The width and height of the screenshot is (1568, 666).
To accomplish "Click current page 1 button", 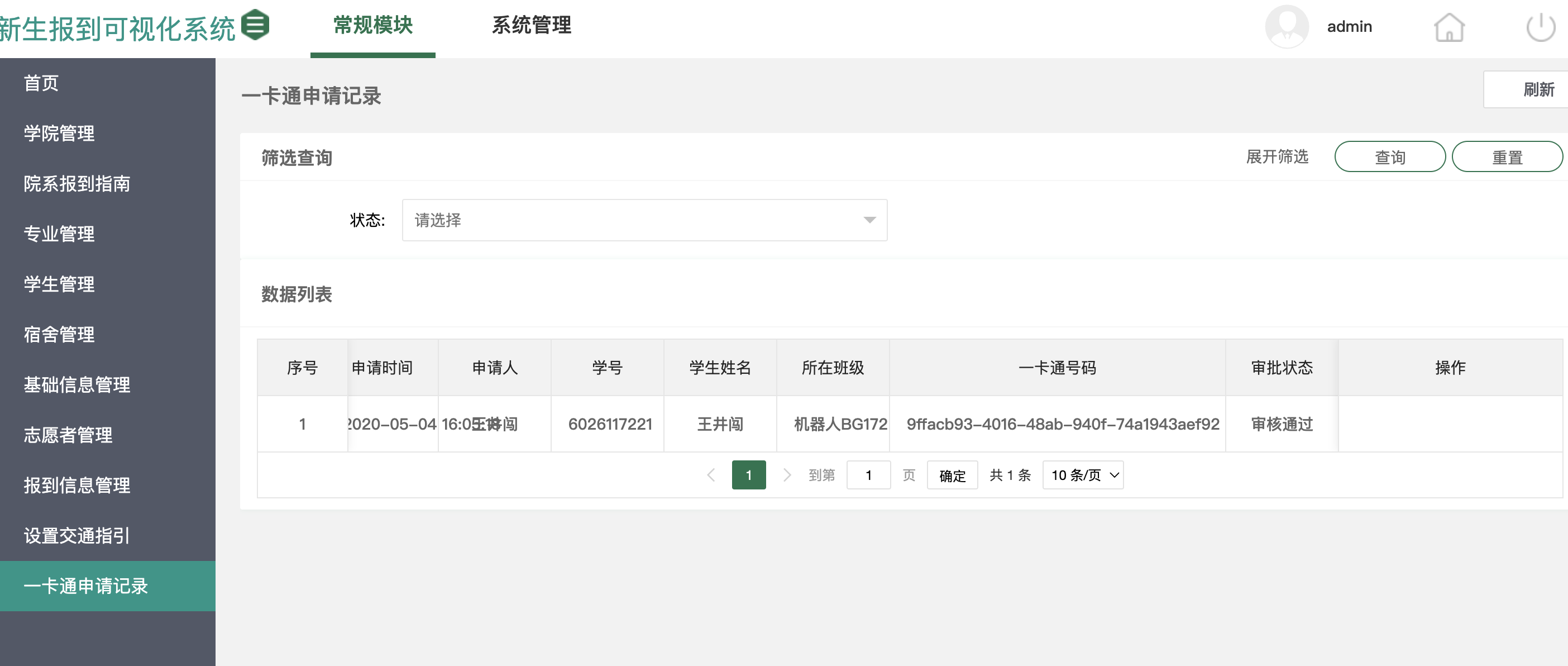I will pyautogui.click(x=748, y=475).
